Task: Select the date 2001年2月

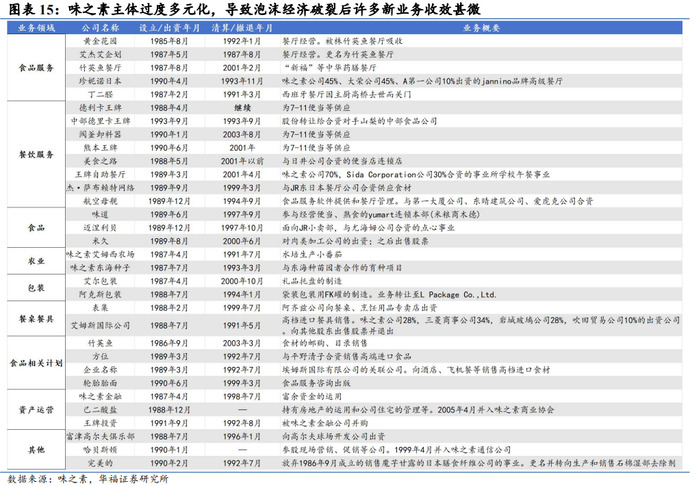Action: click(242, 68)
